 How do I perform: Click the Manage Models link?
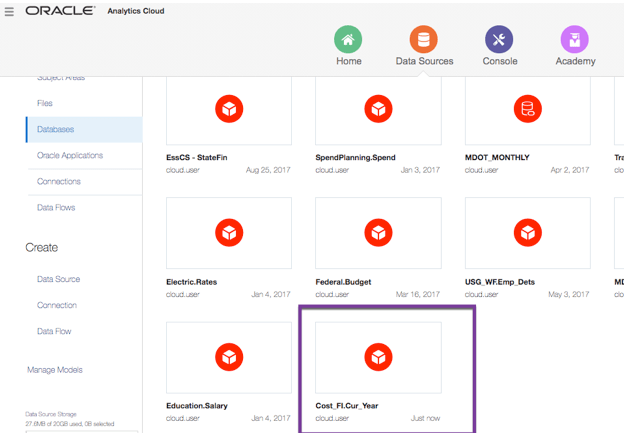coord(55,370)
